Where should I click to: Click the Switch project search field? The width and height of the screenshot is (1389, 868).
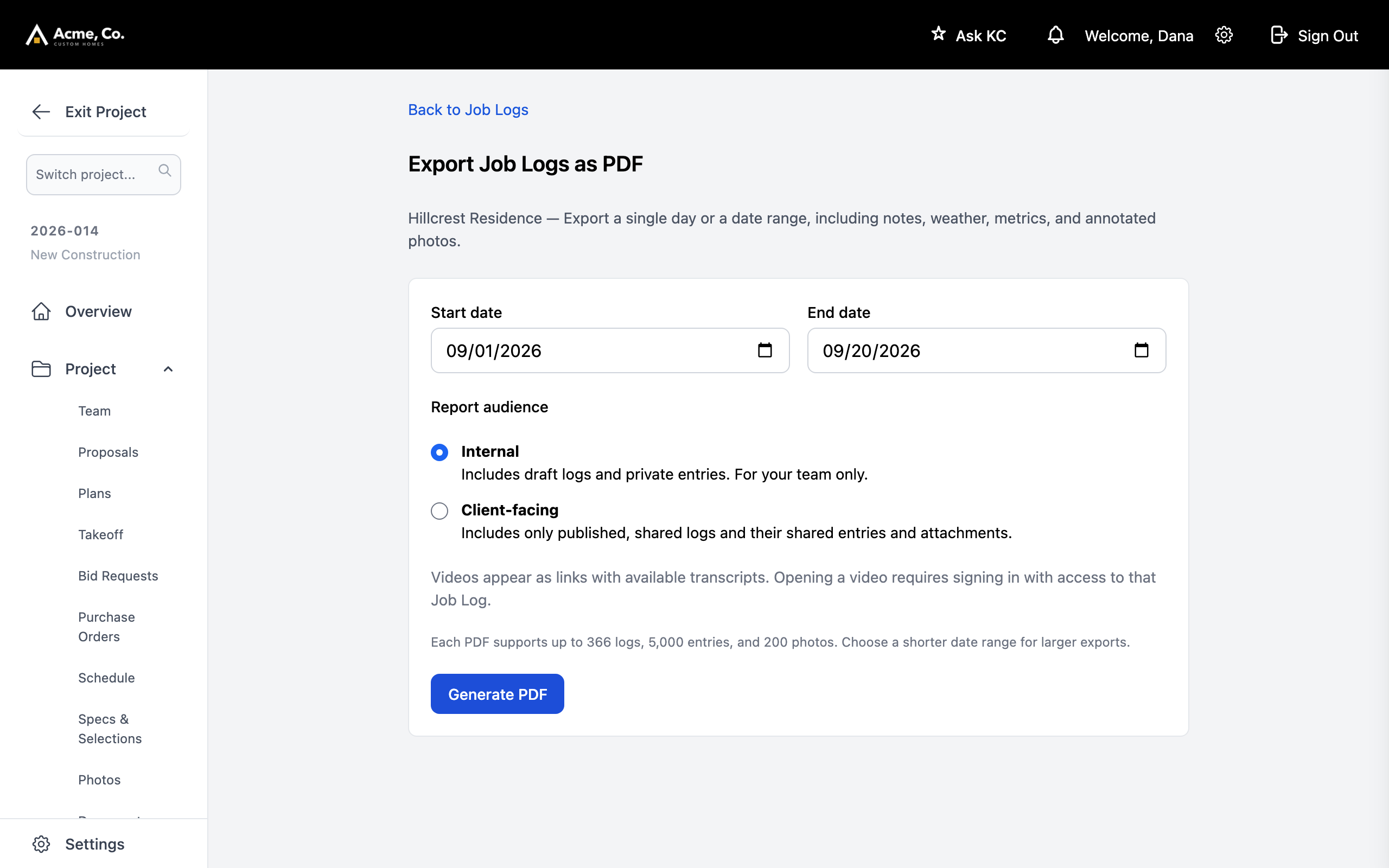click(103, 175)
